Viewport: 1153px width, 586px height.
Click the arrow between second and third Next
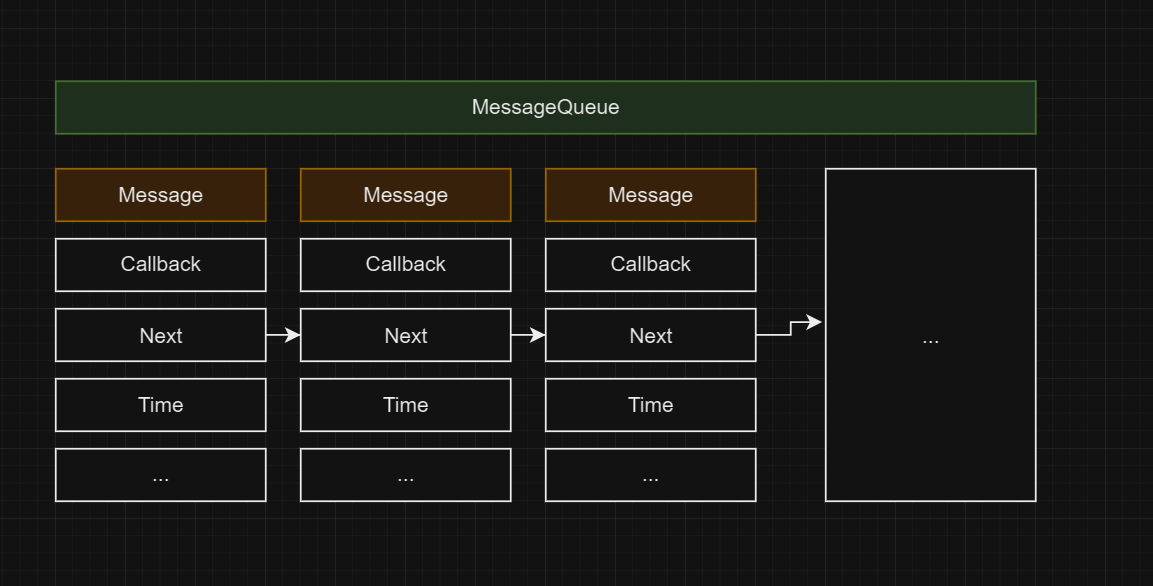[527, 335]
